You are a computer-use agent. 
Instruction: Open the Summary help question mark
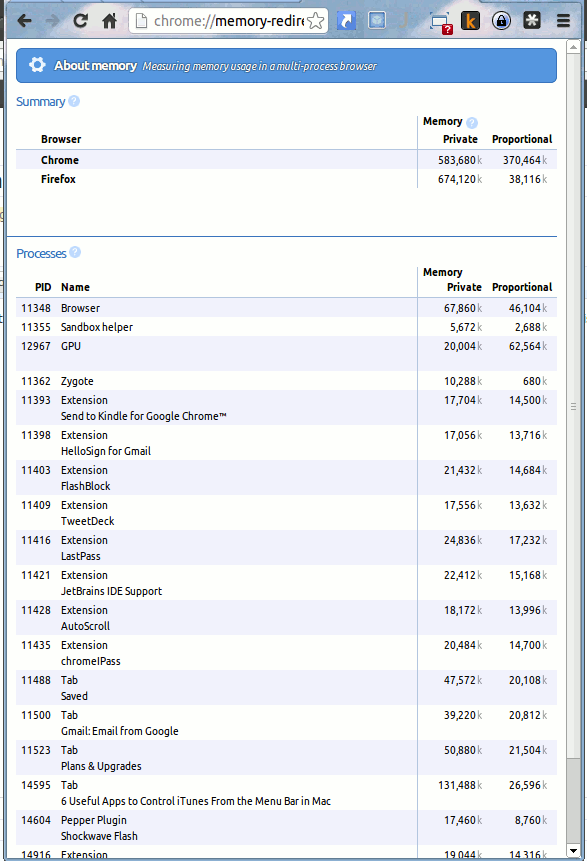pyautogui.click(x=76, y=101)
